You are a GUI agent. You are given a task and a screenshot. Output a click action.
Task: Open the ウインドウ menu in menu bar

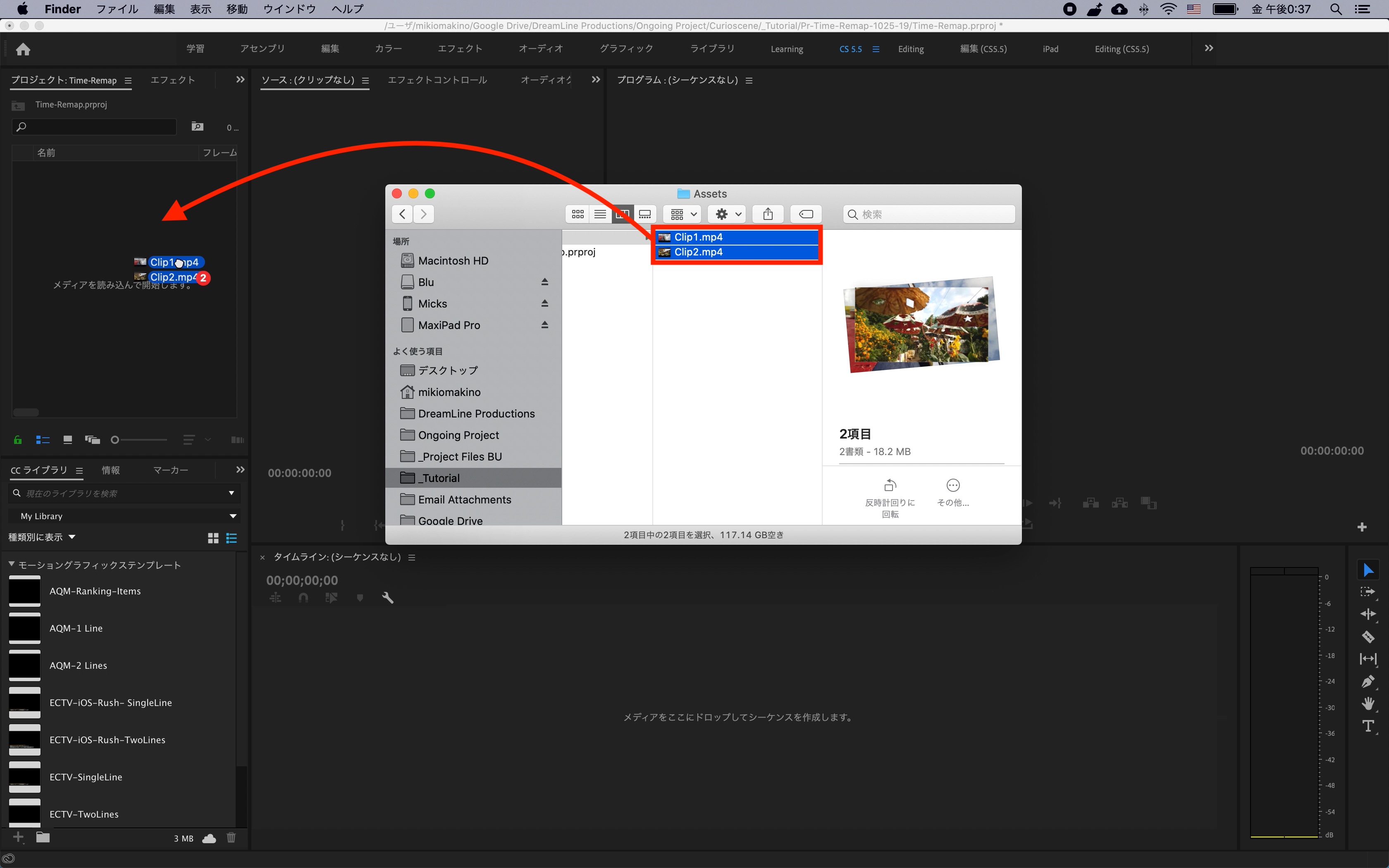coord(289,9)
